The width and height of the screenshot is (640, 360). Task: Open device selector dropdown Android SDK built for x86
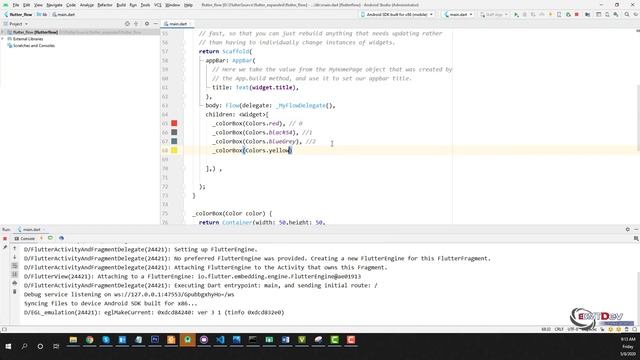pyautogui.click(x=397, y=15)
